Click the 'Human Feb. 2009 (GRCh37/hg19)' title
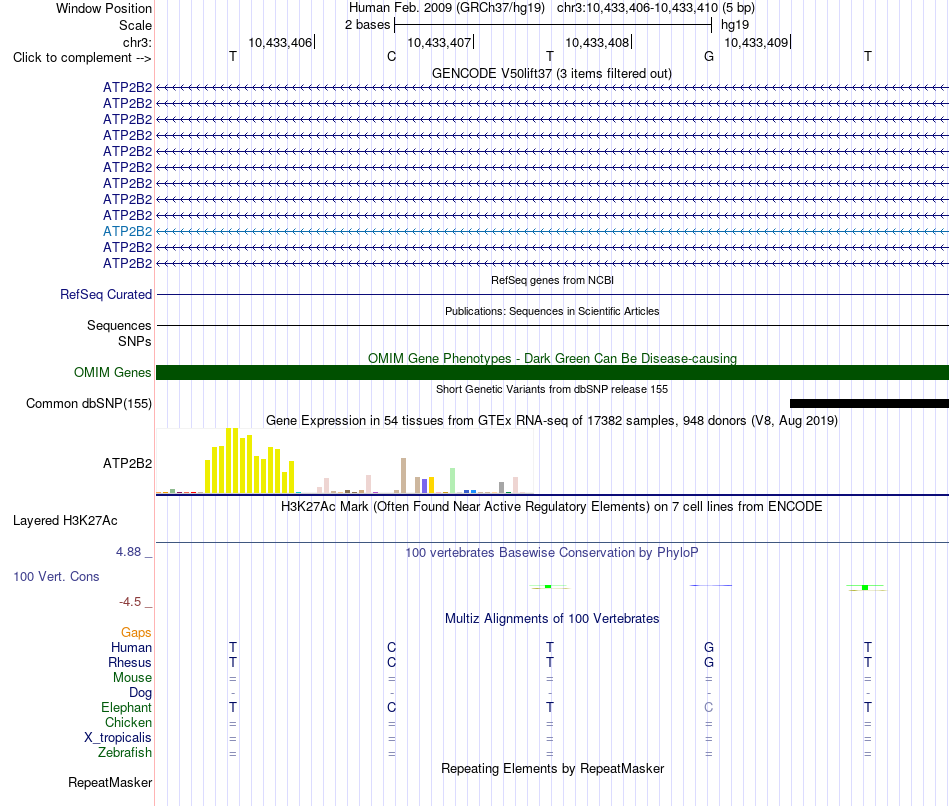The height and width of the screenshot is (806, 950). tap(447, 8)
